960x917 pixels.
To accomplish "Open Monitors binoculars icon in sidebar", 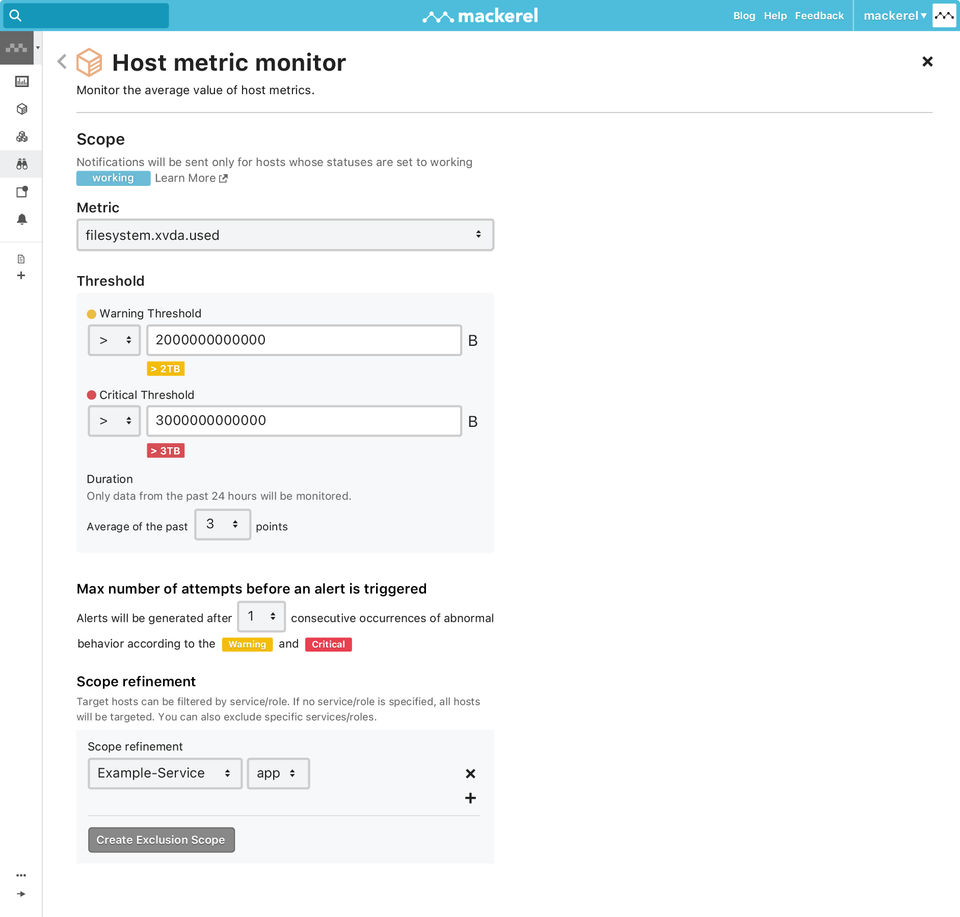I will pos(21,164).
